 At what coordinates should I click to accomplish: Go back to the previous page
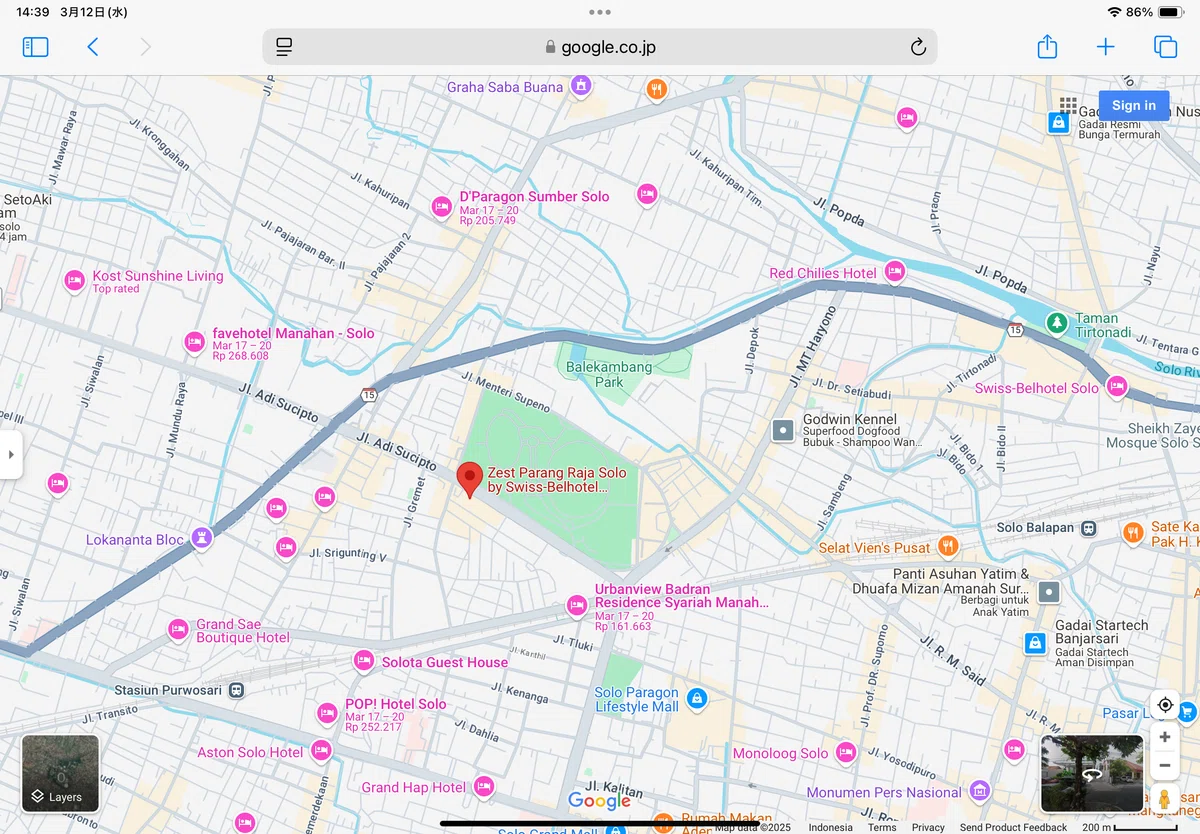pos(93,47)
